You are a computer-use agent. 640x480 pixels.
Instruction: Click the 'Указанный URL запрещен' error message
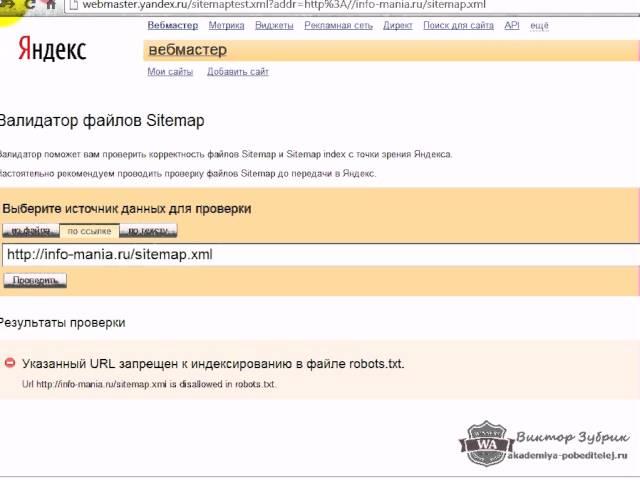(x=213, y=364)
